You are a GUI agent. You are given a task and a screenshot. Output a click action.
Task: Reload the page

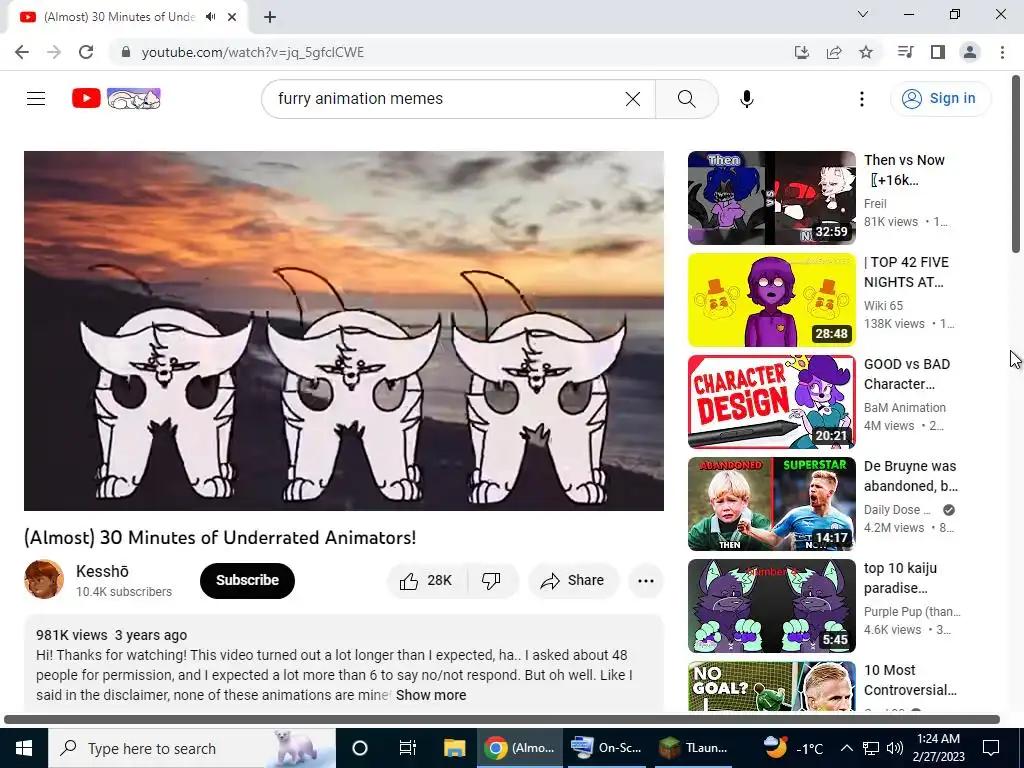(x=86, y=52)
